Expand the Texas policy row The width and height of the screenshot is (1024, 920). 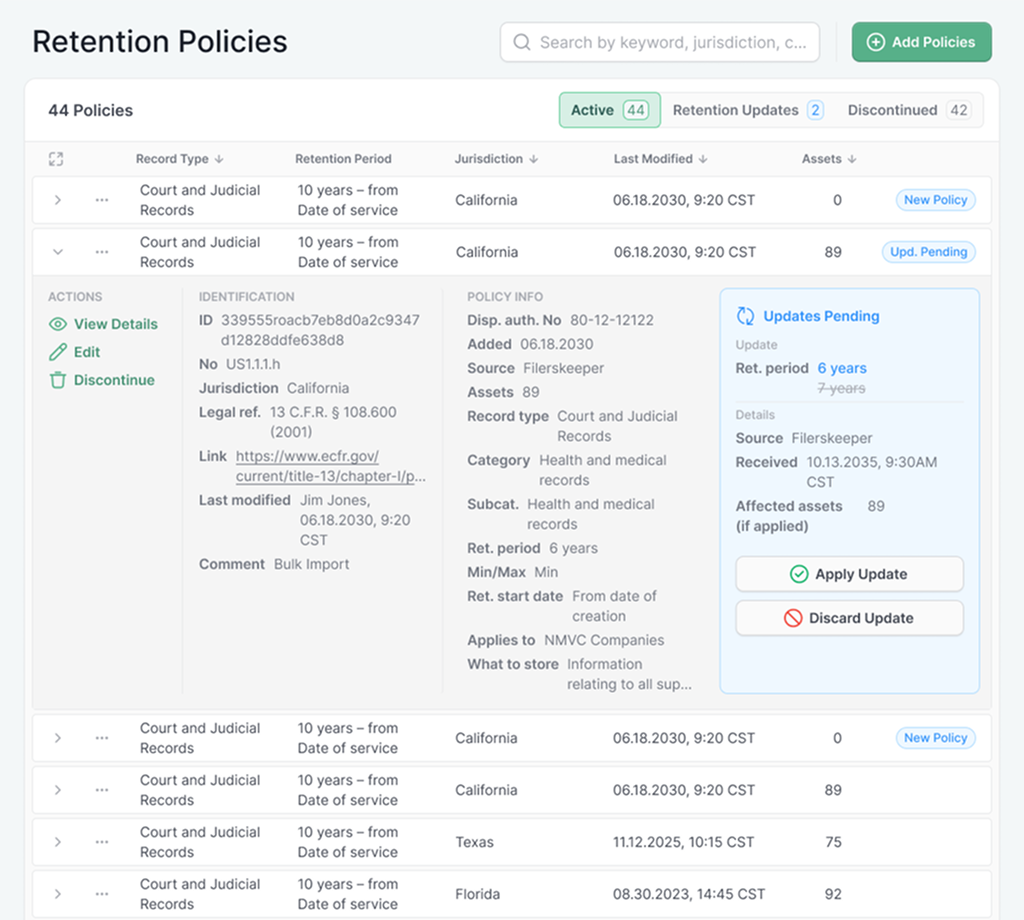point(57,842)
